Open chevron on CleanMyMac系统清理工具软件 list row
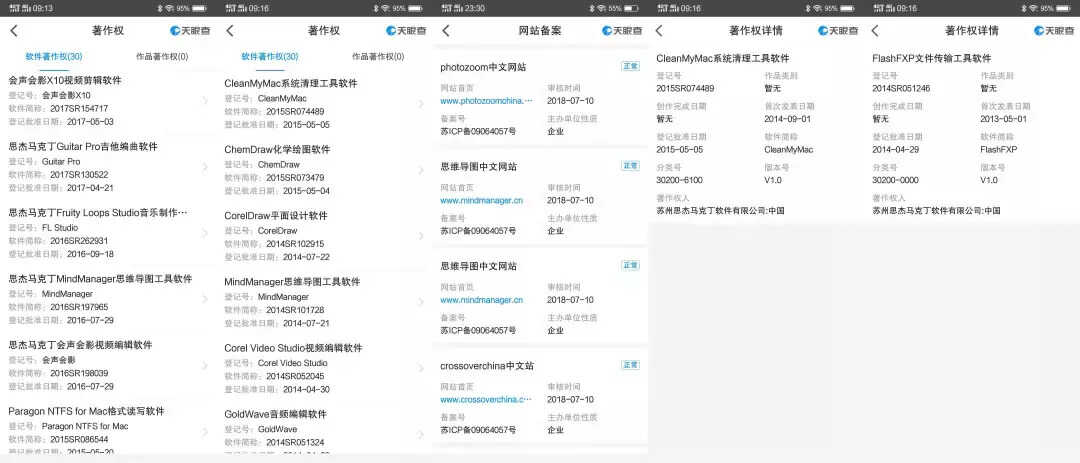Image resolution: width=1080 pixels, height=463 pixels. 421,104
